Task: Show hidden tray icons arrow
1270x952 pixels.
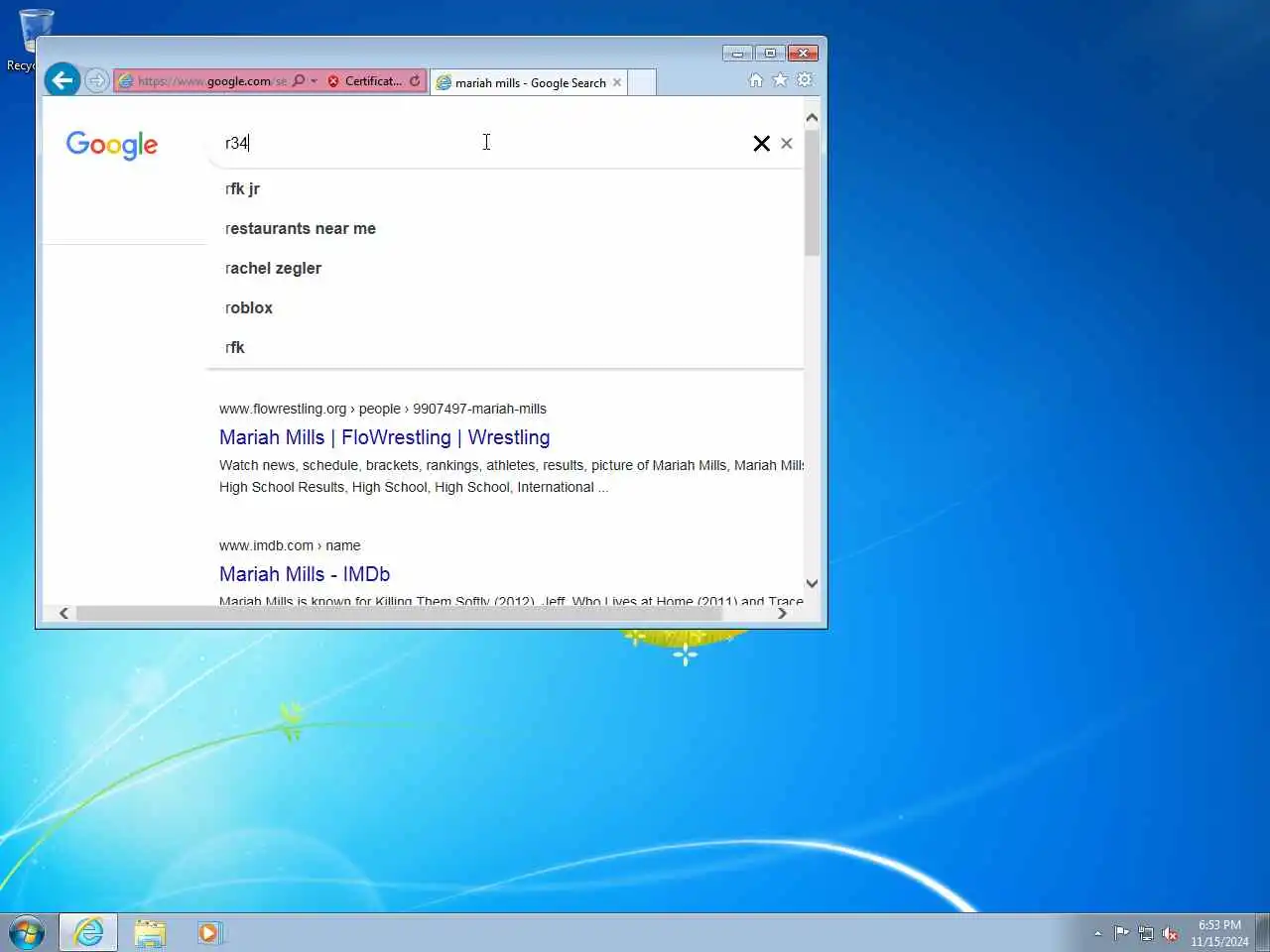Action: (x=1097, y=933)
